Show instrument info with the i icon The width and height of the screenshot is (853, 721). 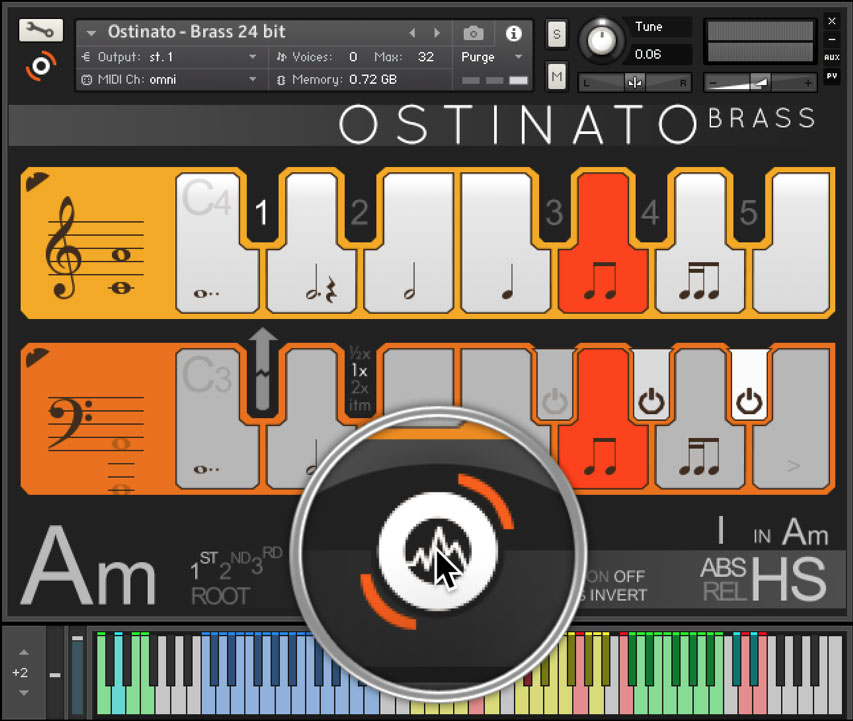513,33
